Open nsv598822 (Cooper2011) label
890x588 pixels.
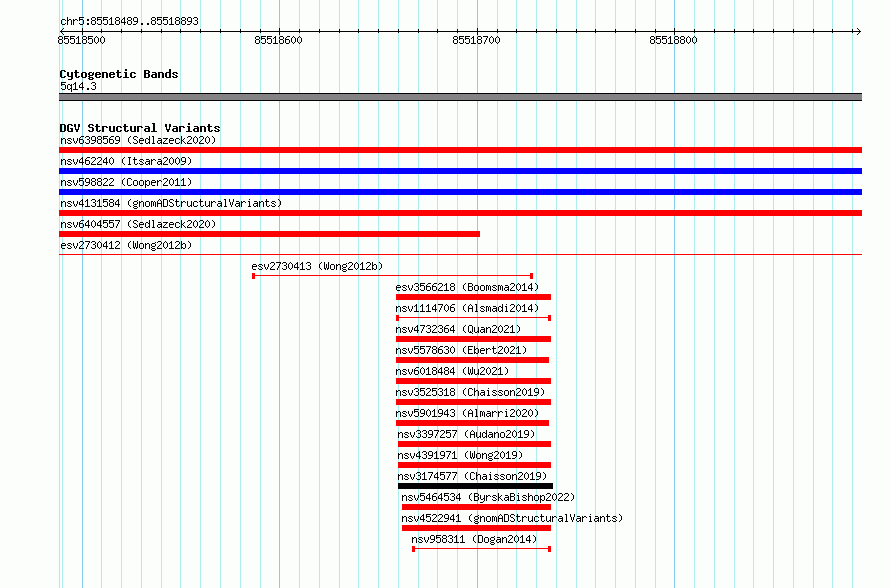tap(126, 182)
